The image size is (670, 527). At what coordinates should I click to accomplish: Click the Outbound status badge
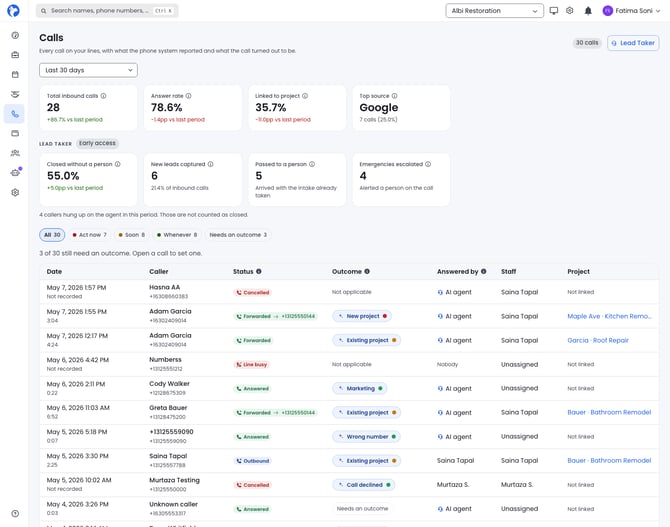pos(253,461)
